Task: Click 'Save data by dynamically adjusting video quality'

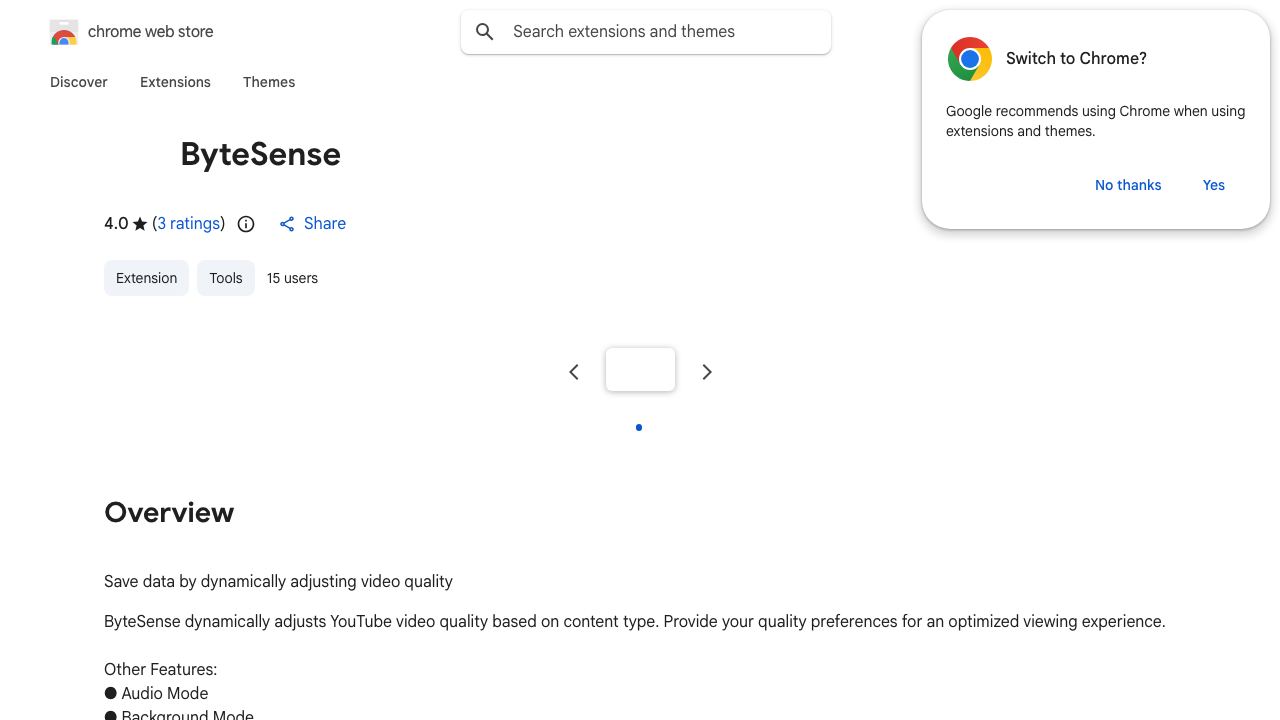Action: pyautogui.click(x=278, y=581)
